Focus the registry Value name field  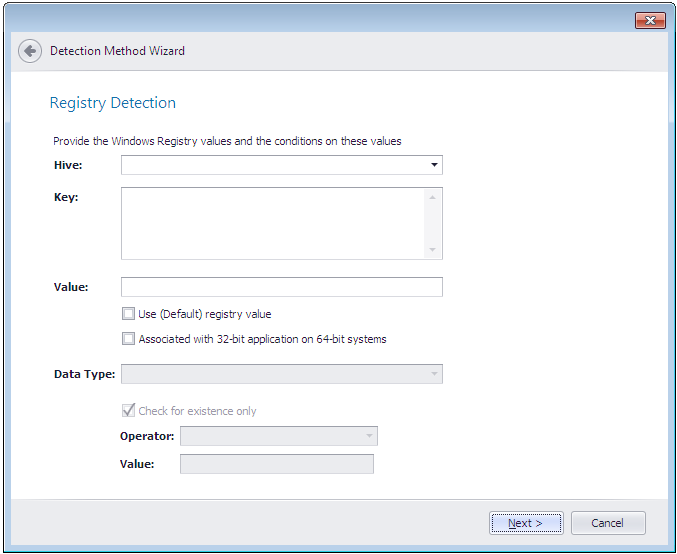[281, 288]
